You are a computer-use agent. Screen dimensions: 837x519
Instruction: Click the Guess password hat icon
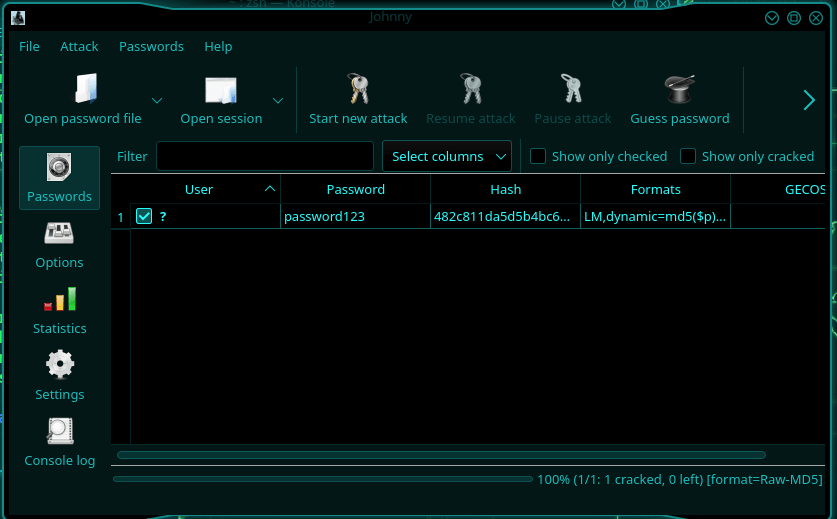679,90
